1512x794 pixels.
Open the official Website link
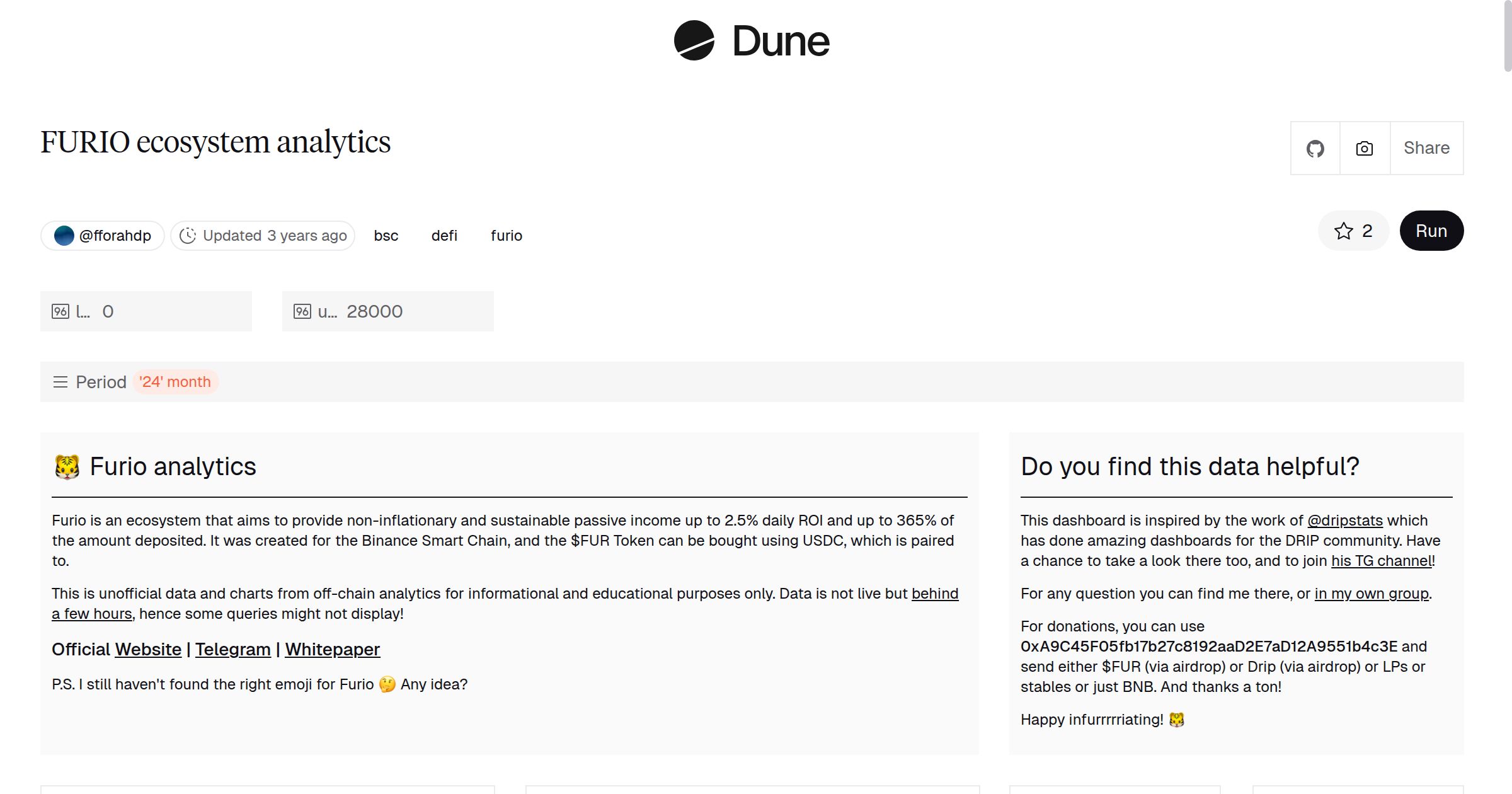147,649
